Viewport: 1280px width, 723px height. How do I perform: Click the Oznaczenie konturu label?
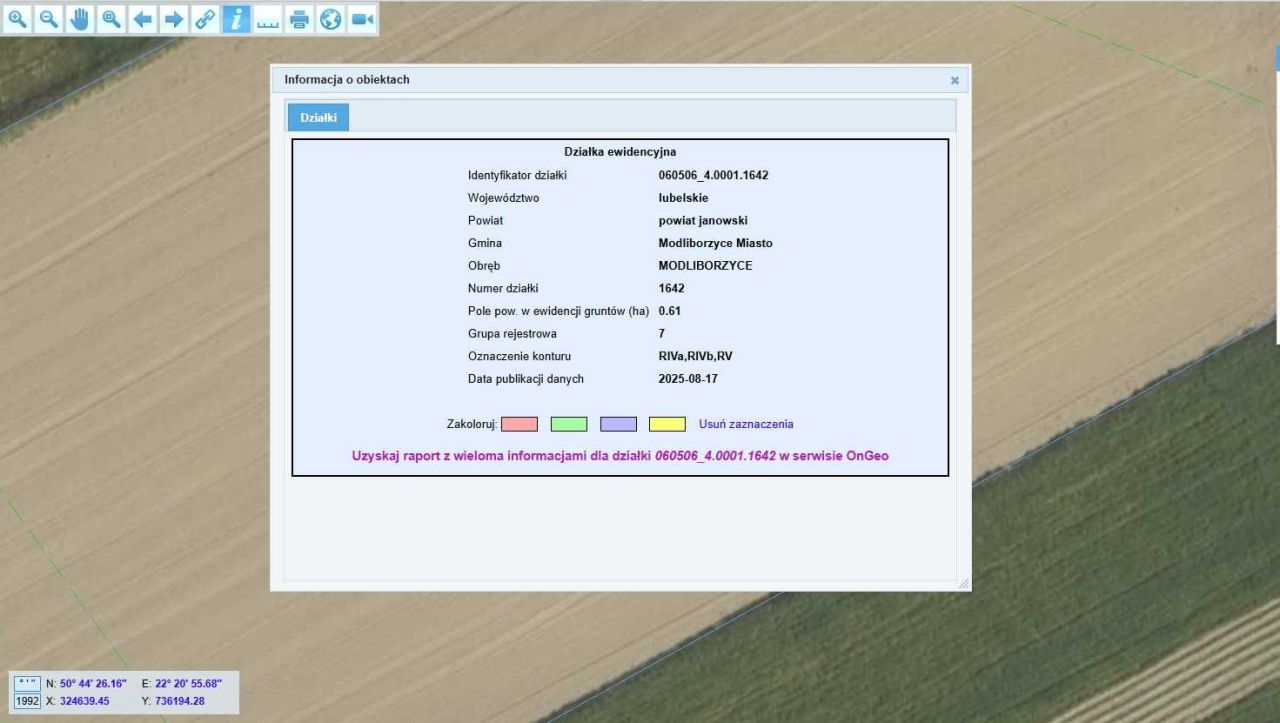tap(519, 356)
